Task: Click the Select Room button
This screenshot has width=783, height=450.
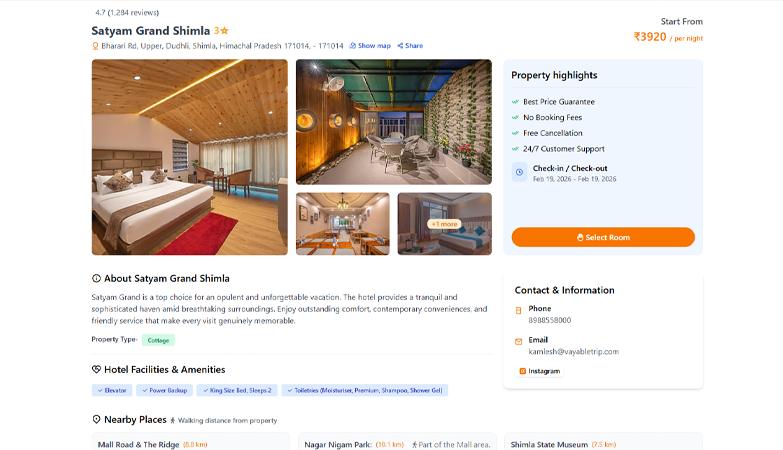Action: click(x=603, y=237)
